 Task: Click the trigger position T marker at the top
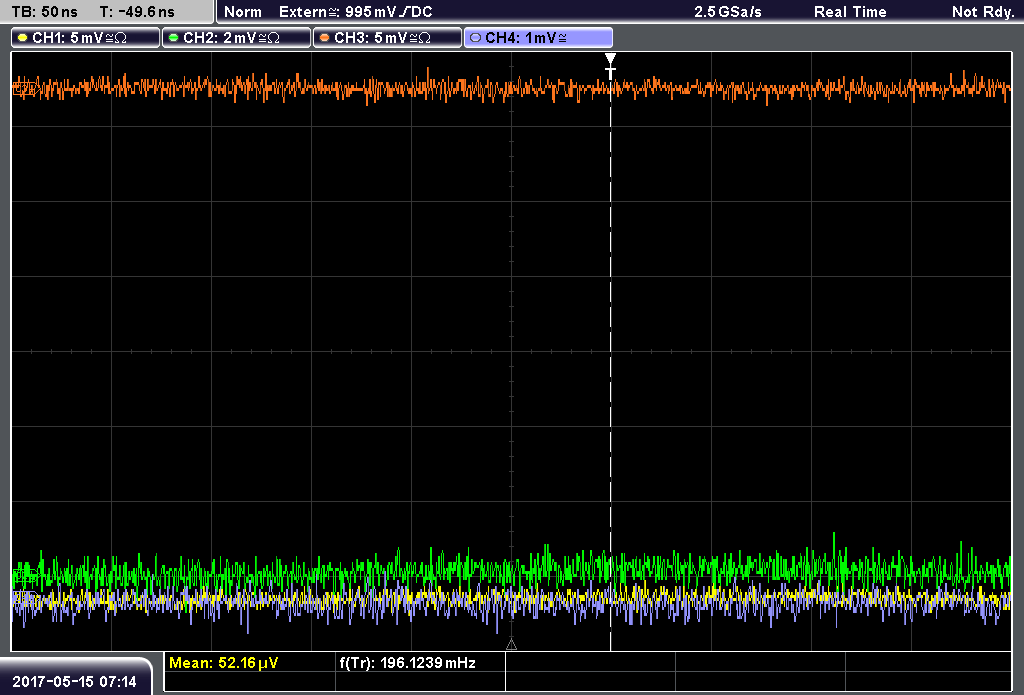click(x=610, y=66)
